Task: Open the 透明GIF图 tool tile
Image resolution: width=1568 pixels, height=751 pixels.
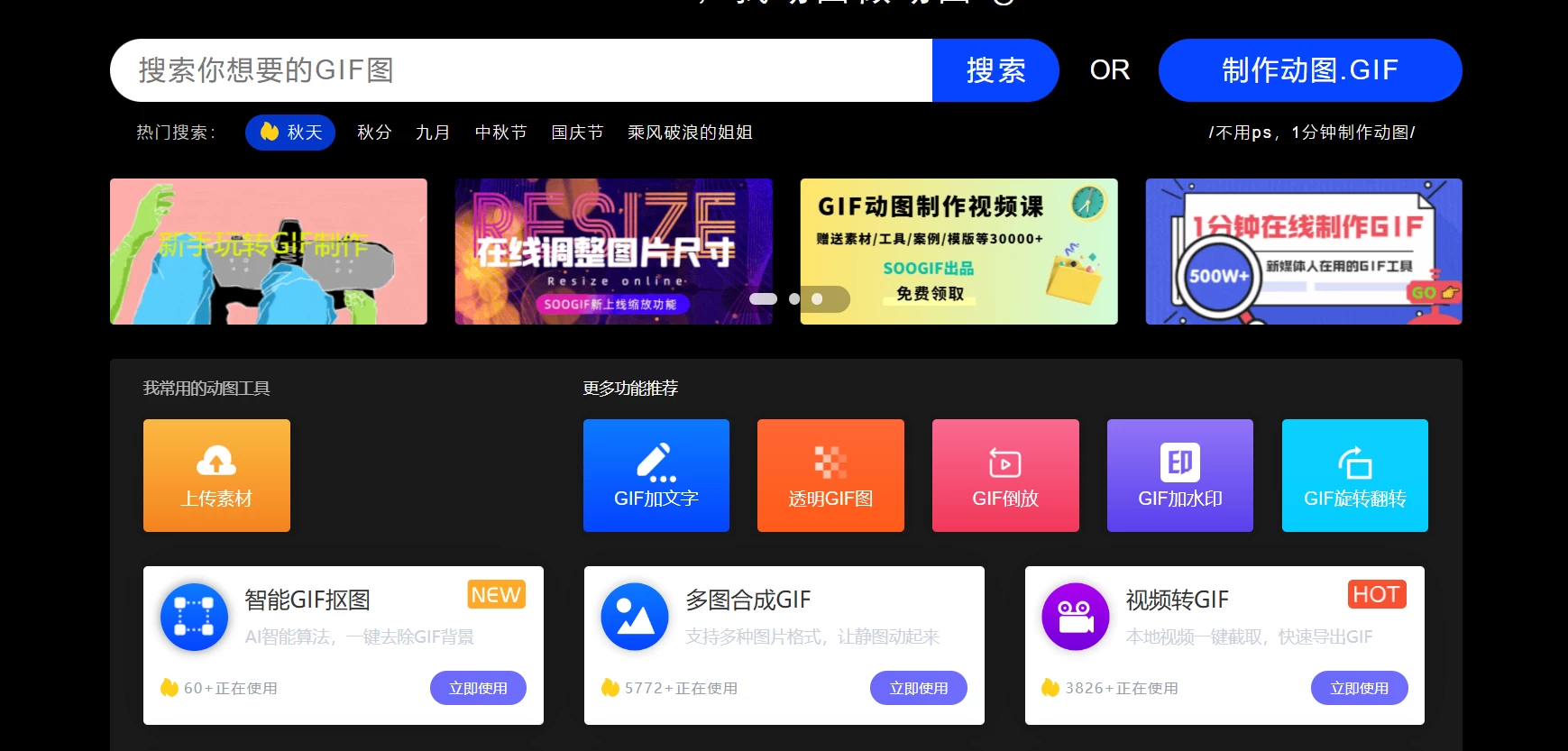Action: [x=830, y=475]
